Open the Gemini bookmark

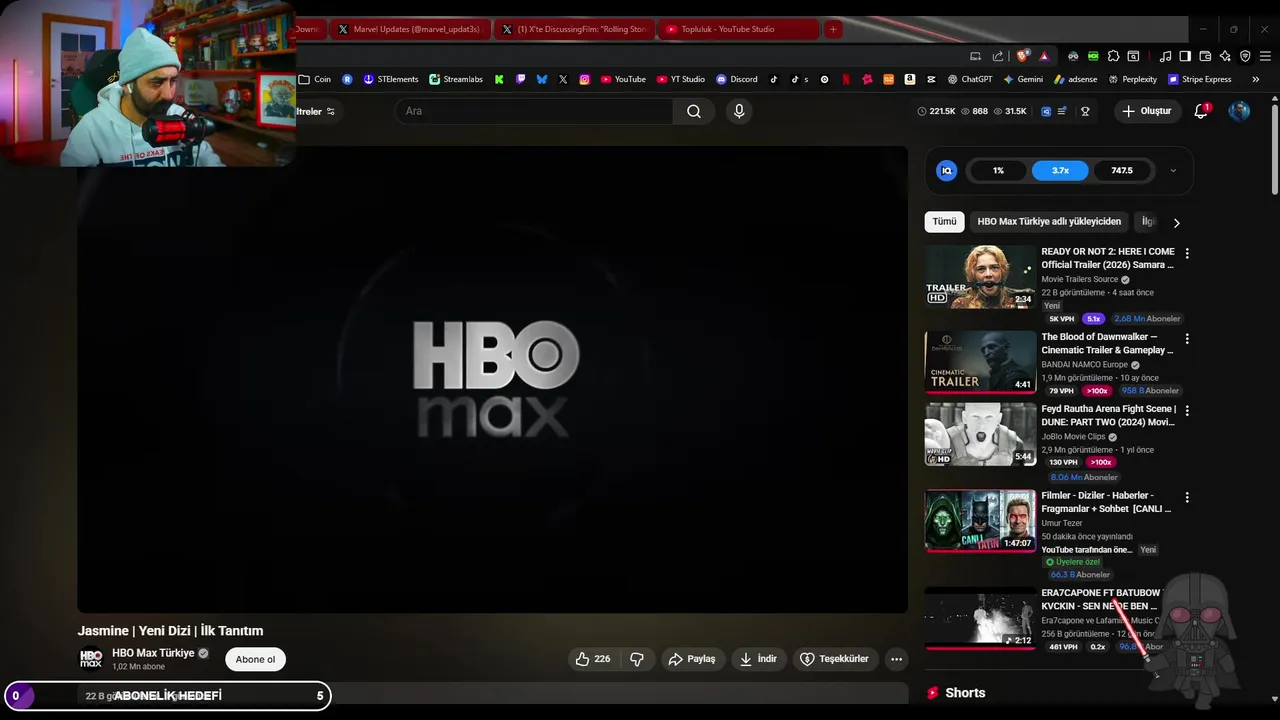[x=1023, y=79]
